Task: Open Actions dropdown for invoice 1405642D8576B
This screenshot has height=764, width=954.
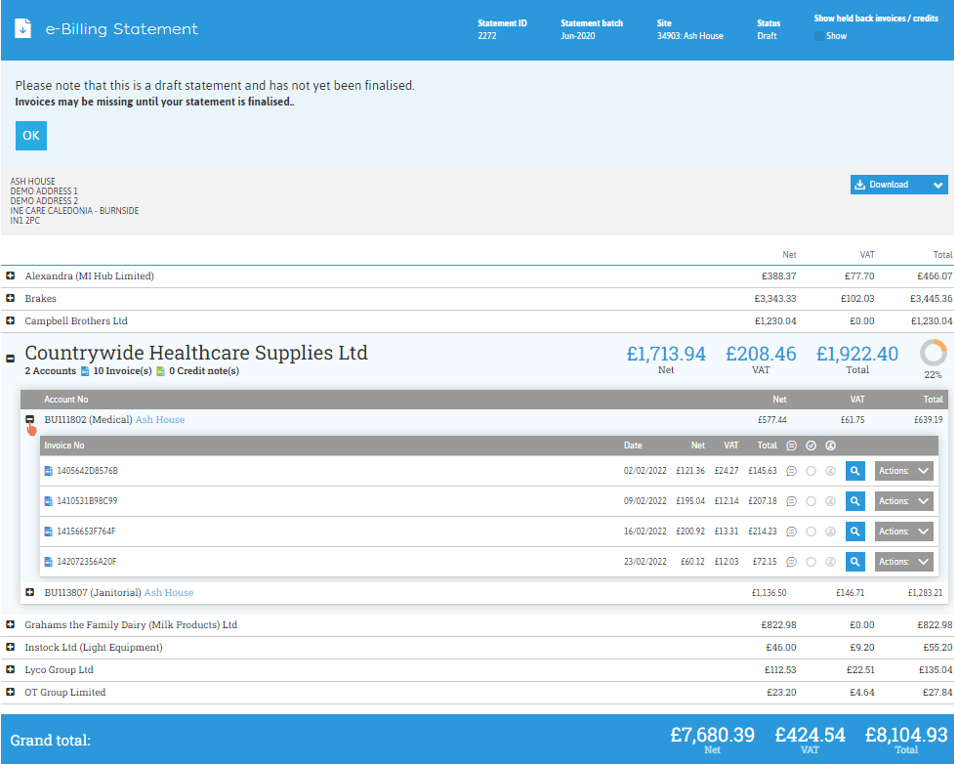Action: click(x=904, y=471)
